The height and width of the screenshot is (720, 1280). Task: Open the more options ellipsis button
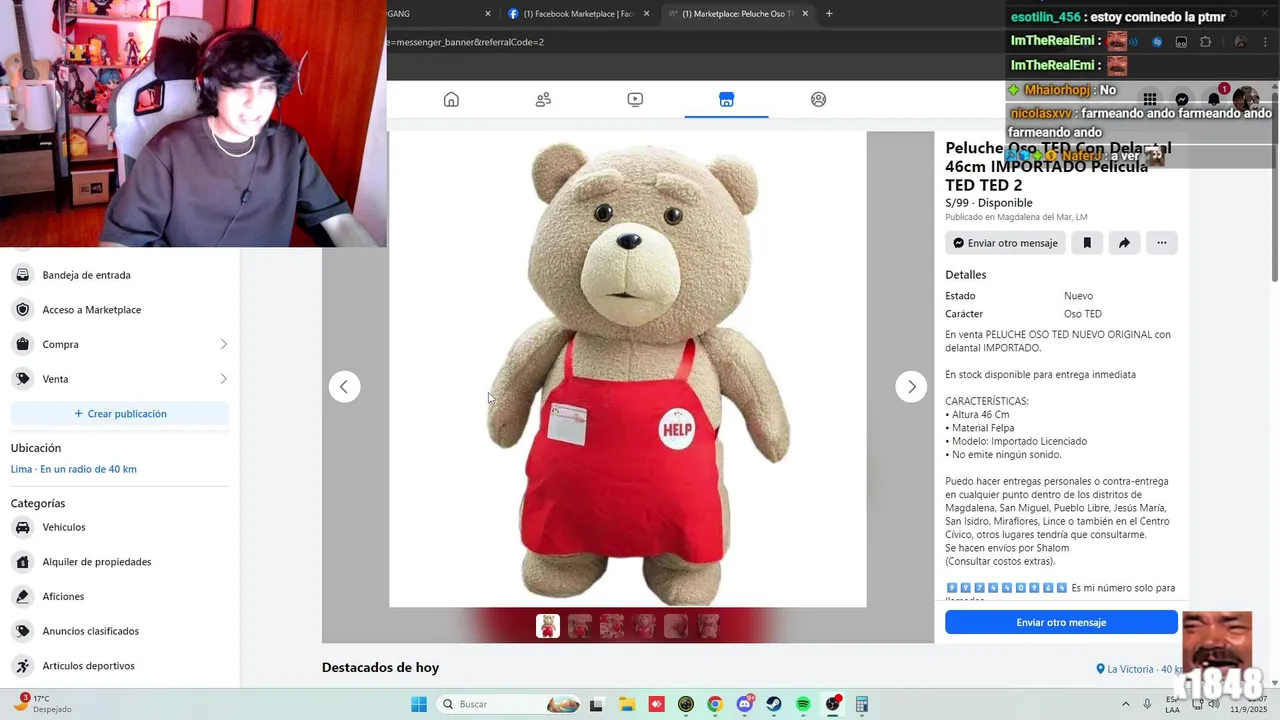[1162, 243]
